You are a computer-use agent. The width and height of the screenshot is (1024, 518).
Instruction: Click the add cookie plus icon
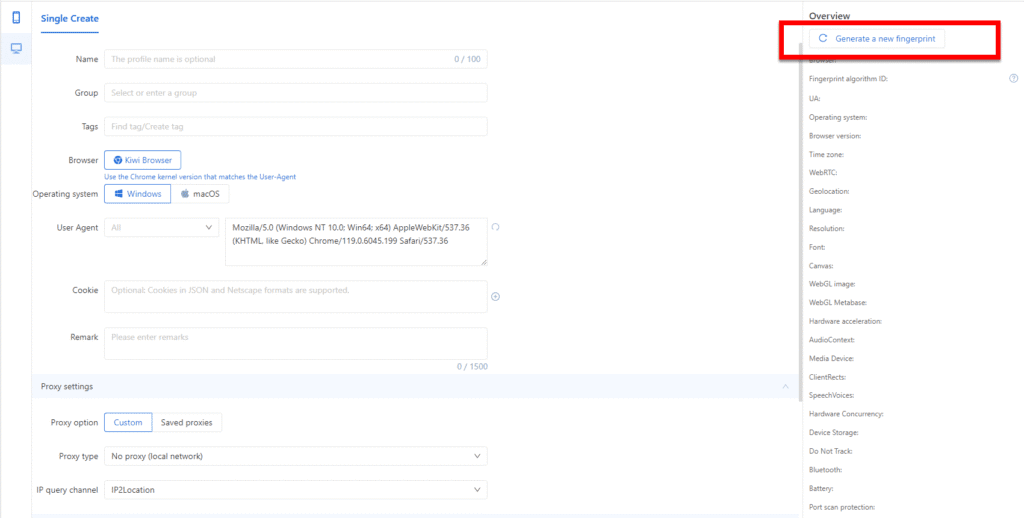495,297
